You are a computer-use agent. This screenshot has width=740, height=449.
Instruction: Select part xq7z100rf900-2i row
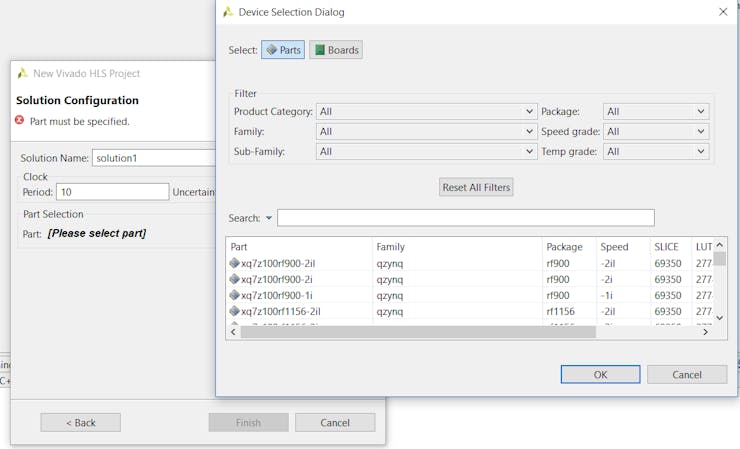[x=470, y=279]
